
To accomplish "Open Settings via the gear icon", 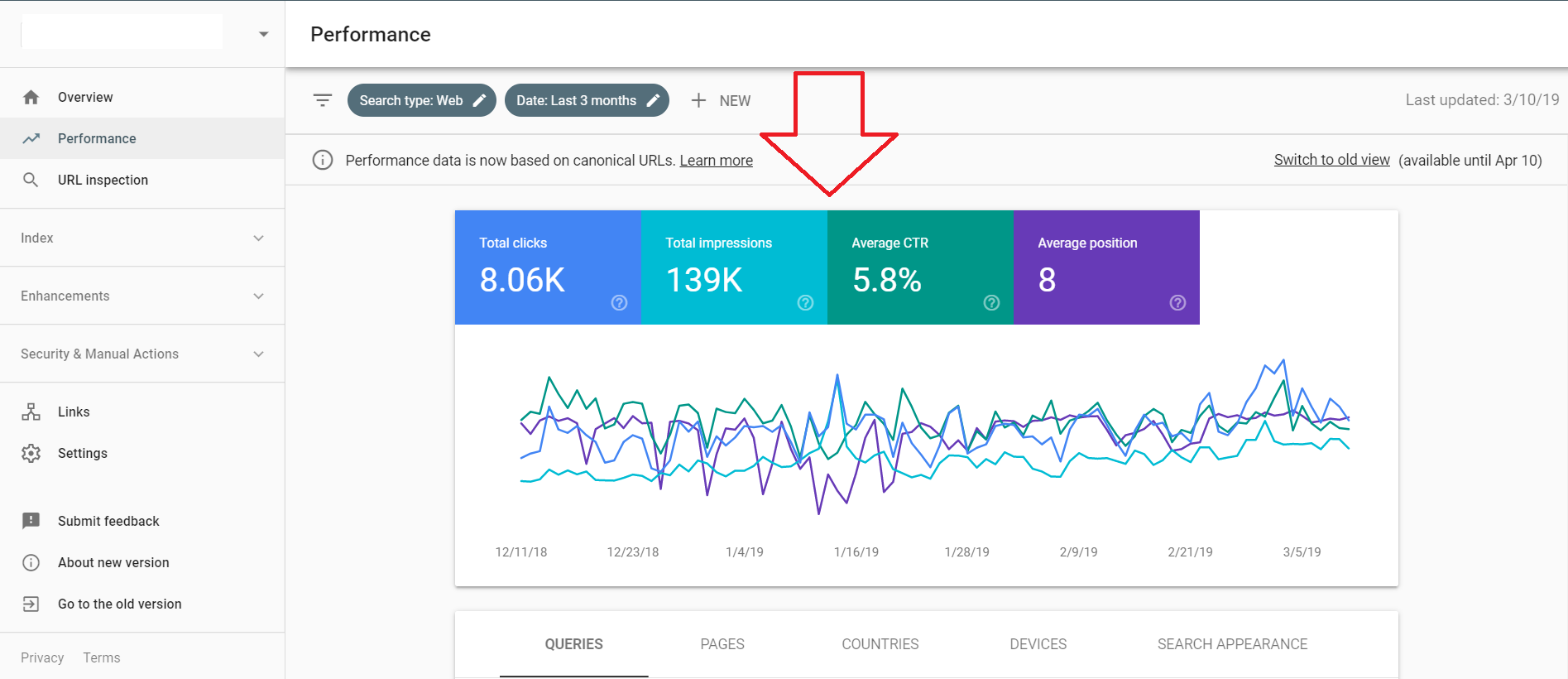I will pos(31,453).
